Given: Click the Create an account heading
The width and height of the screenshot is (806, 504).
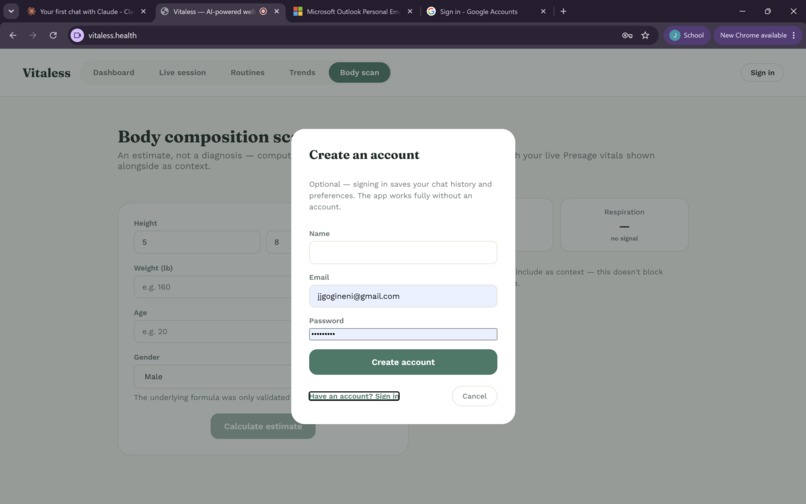Looking at the screenshot, I should pos(364,155).
